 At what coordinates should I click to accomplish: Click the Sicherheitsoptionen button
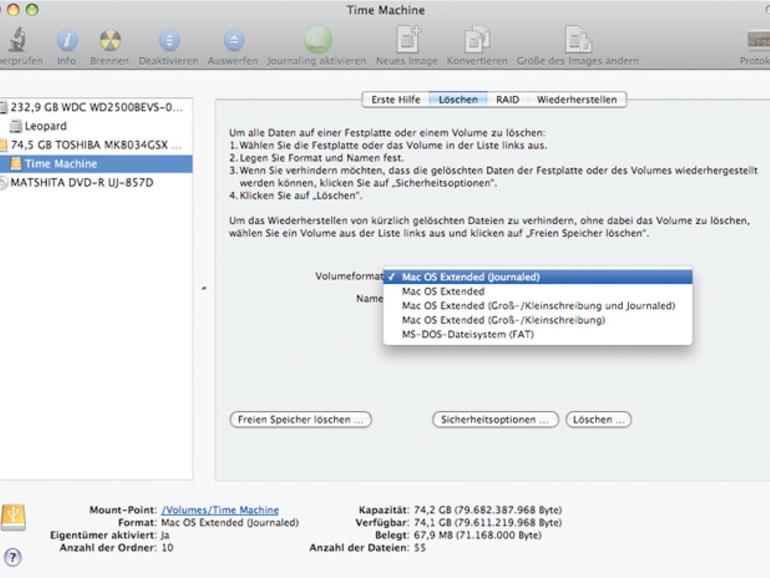point(495,420)
